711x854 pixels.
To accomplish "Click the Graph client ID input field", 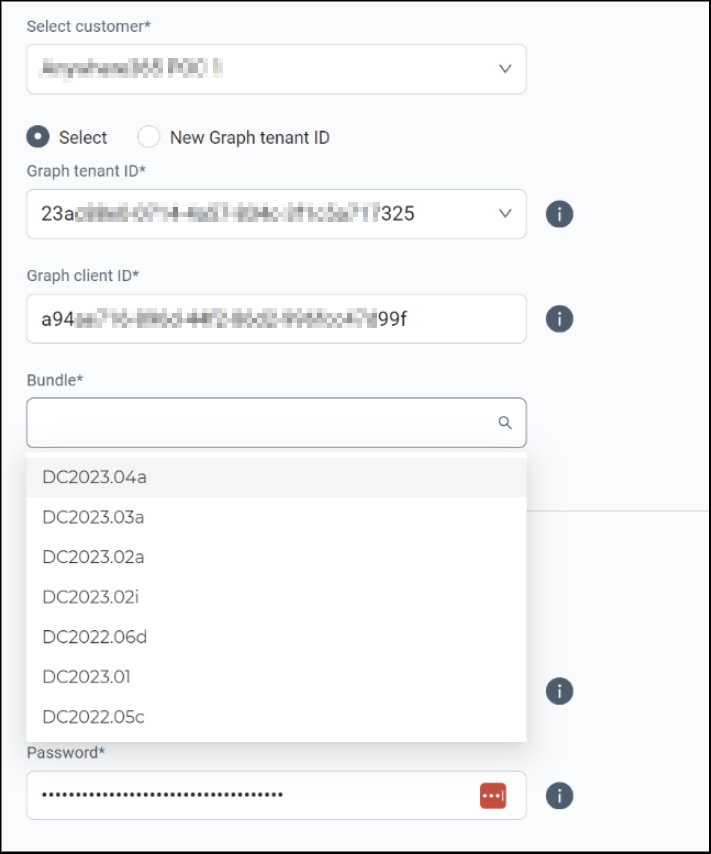I will 276,319.
